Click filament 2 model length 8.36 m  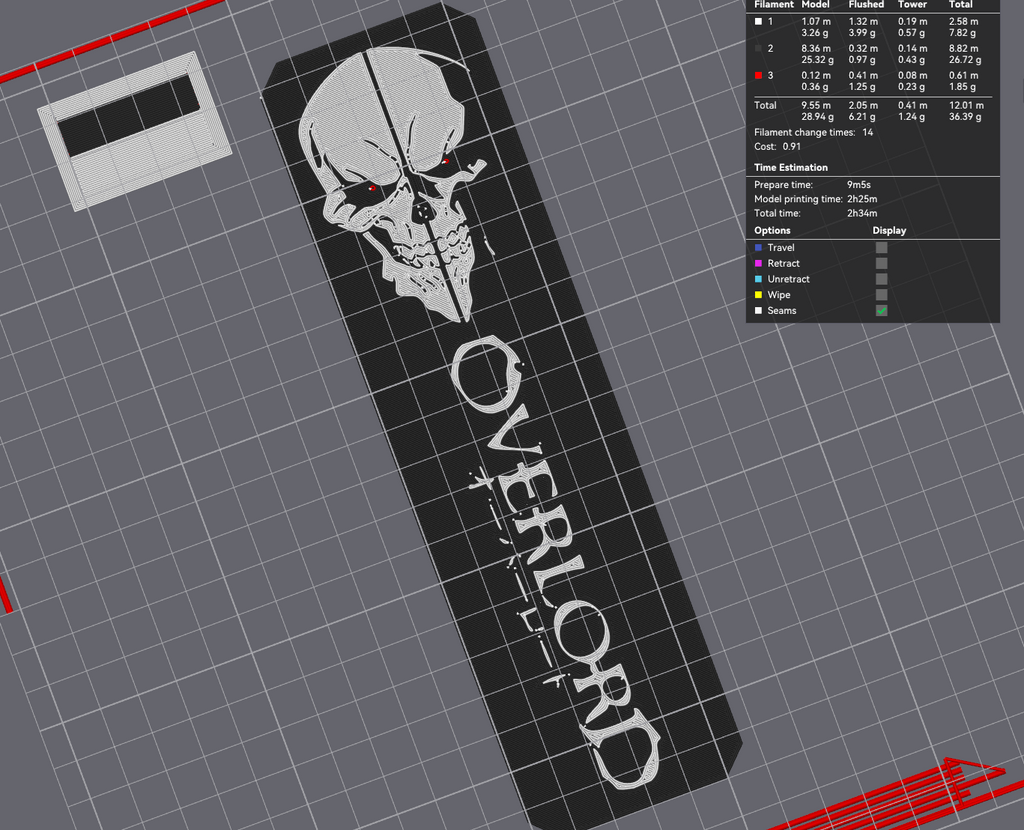click(816, 48)
